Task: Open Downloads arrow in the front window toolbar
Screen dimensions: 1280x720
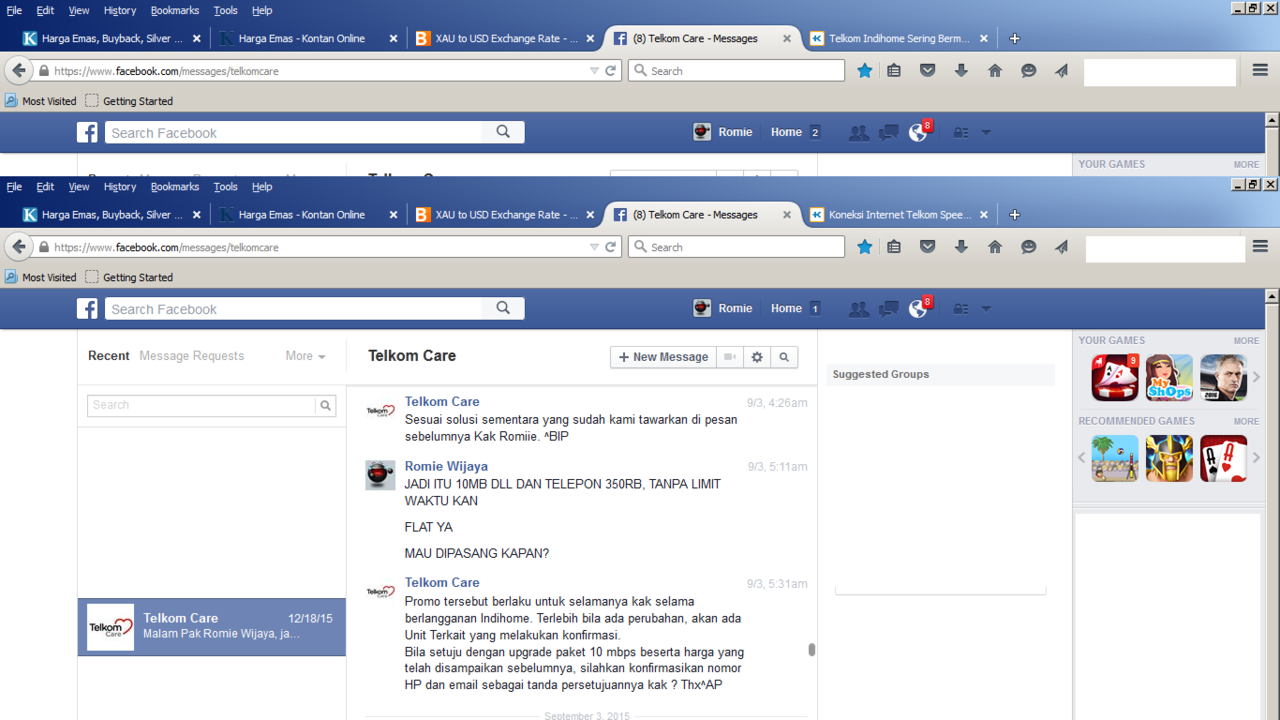Action: 961,247
